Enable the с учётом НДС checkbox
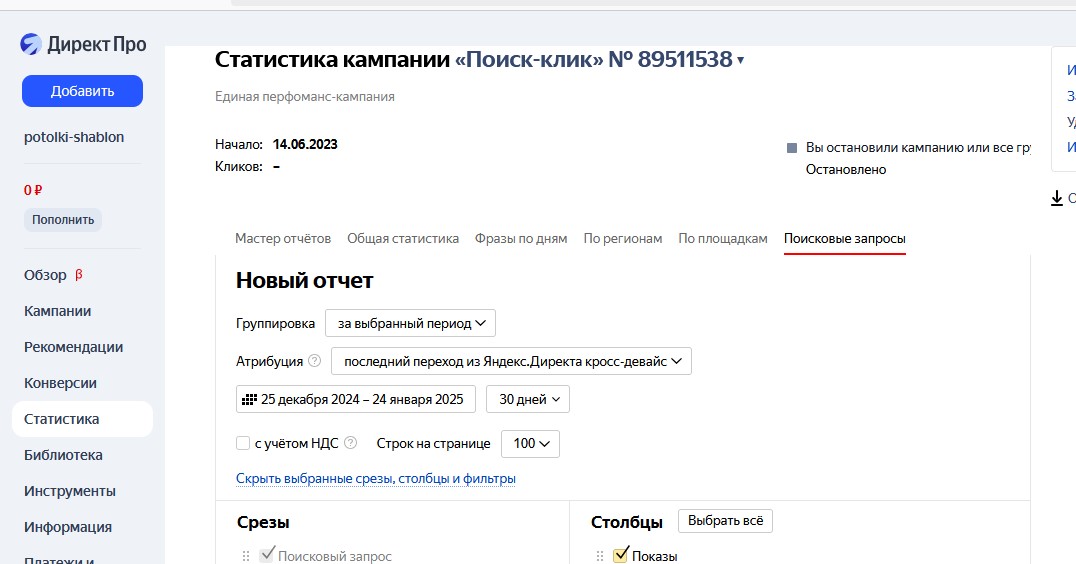Screen dimensions: 1076x564 (x=243, y=443)
